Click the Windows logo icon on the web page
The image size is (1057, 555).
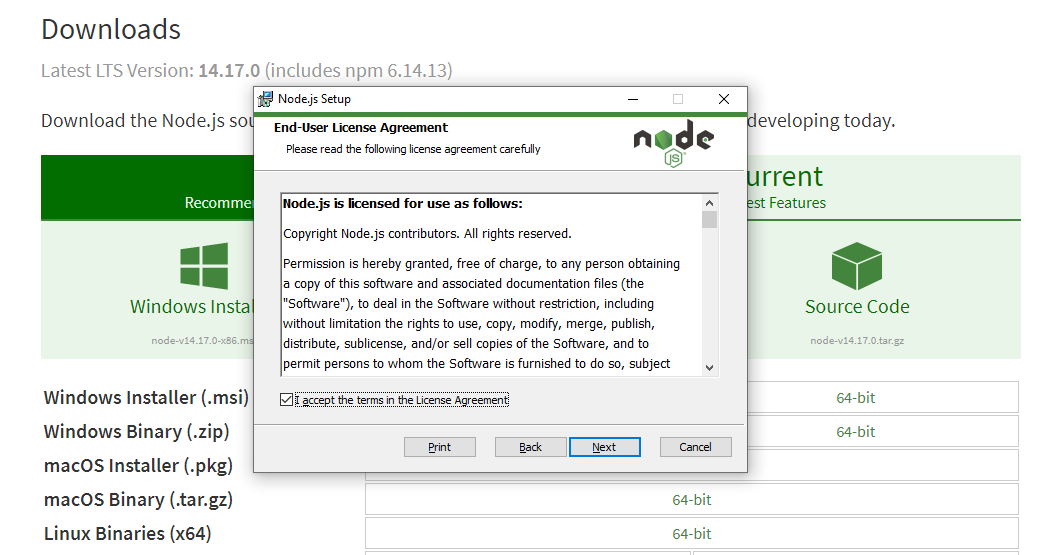pos(204,266)
